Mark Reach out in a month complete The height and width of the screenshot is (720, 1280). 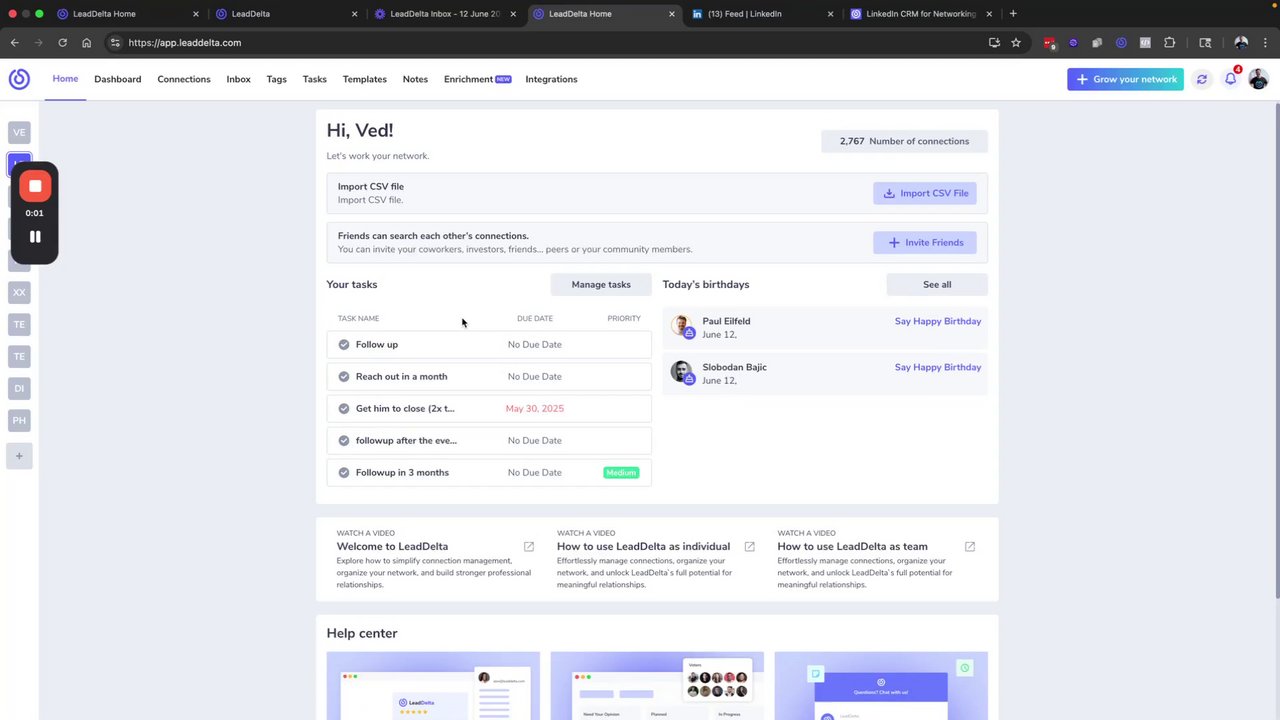coord(344,376)
